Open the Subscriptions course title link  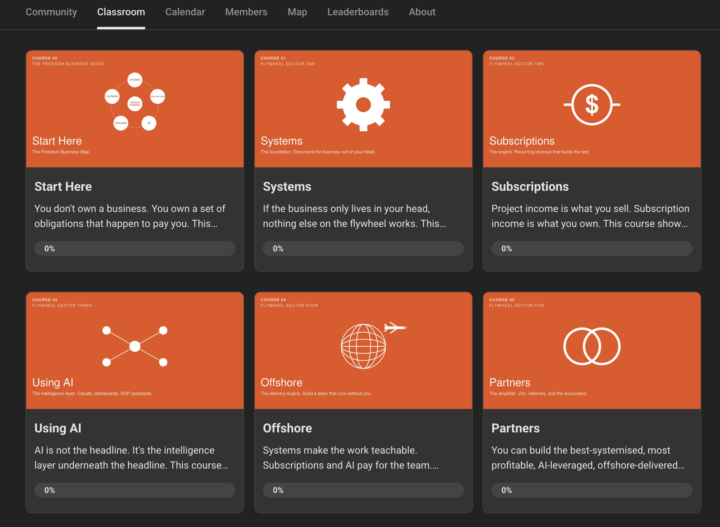tap(530, 186)
